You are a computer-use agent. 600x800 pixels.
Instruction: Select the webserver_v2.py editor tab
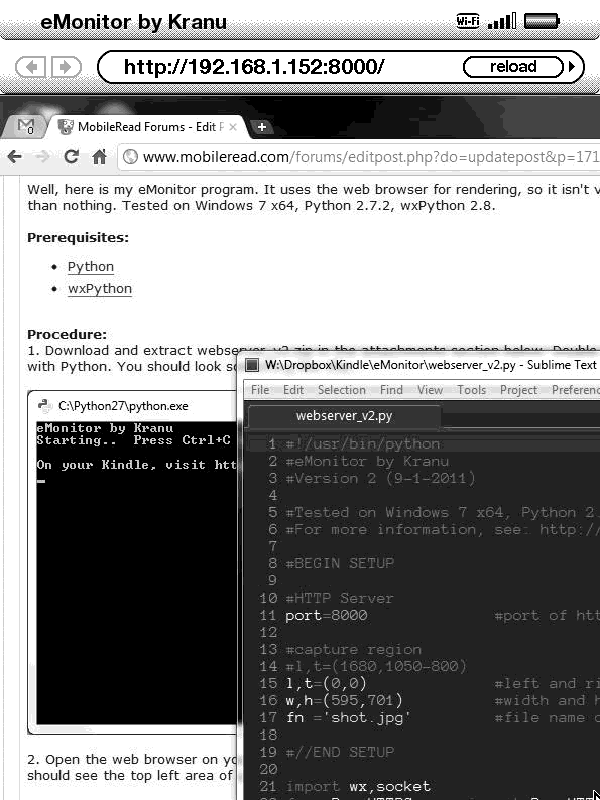point(344,416)
